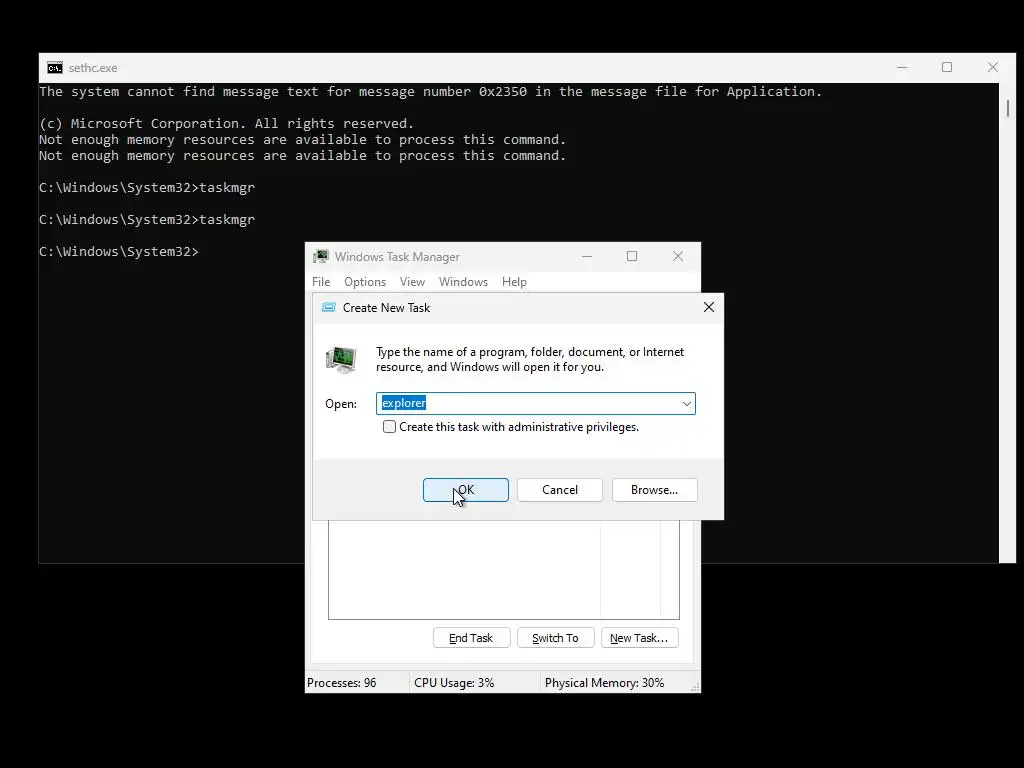The width and height of the screenshot is (1024, 768).
Task: Minimize the Windows Task Manager window
Action: click(587, 257)
